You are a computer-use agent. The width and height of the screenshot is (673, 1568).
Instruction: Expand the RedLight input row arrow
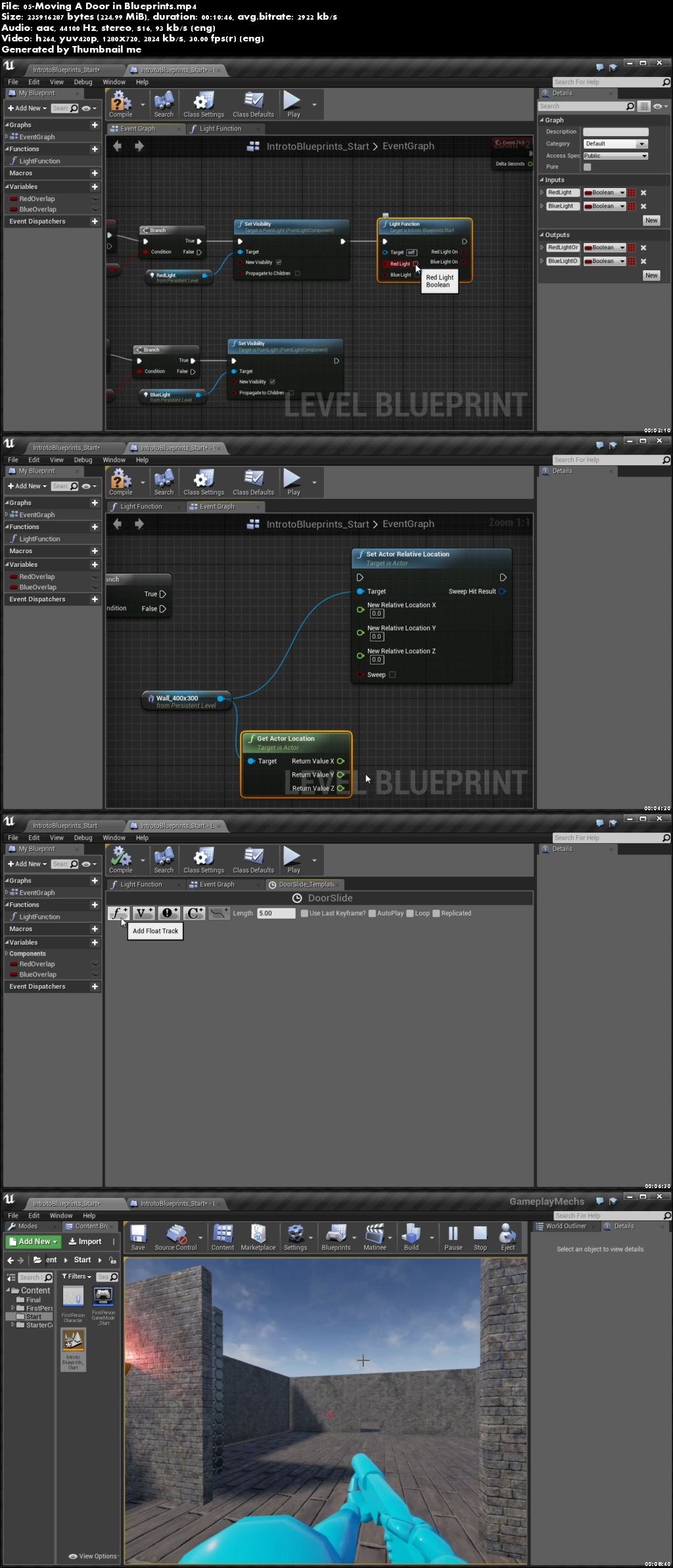coord(542,193)
